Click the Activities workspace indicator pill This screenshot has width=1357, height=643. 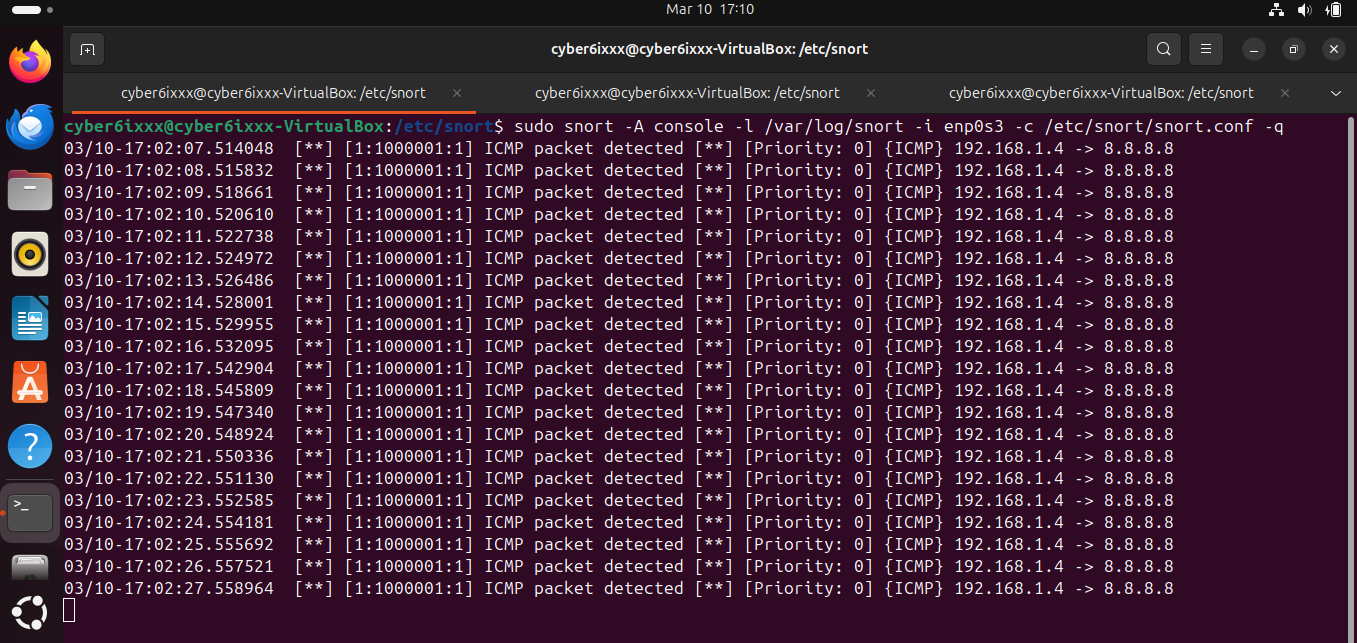(28, 10)
